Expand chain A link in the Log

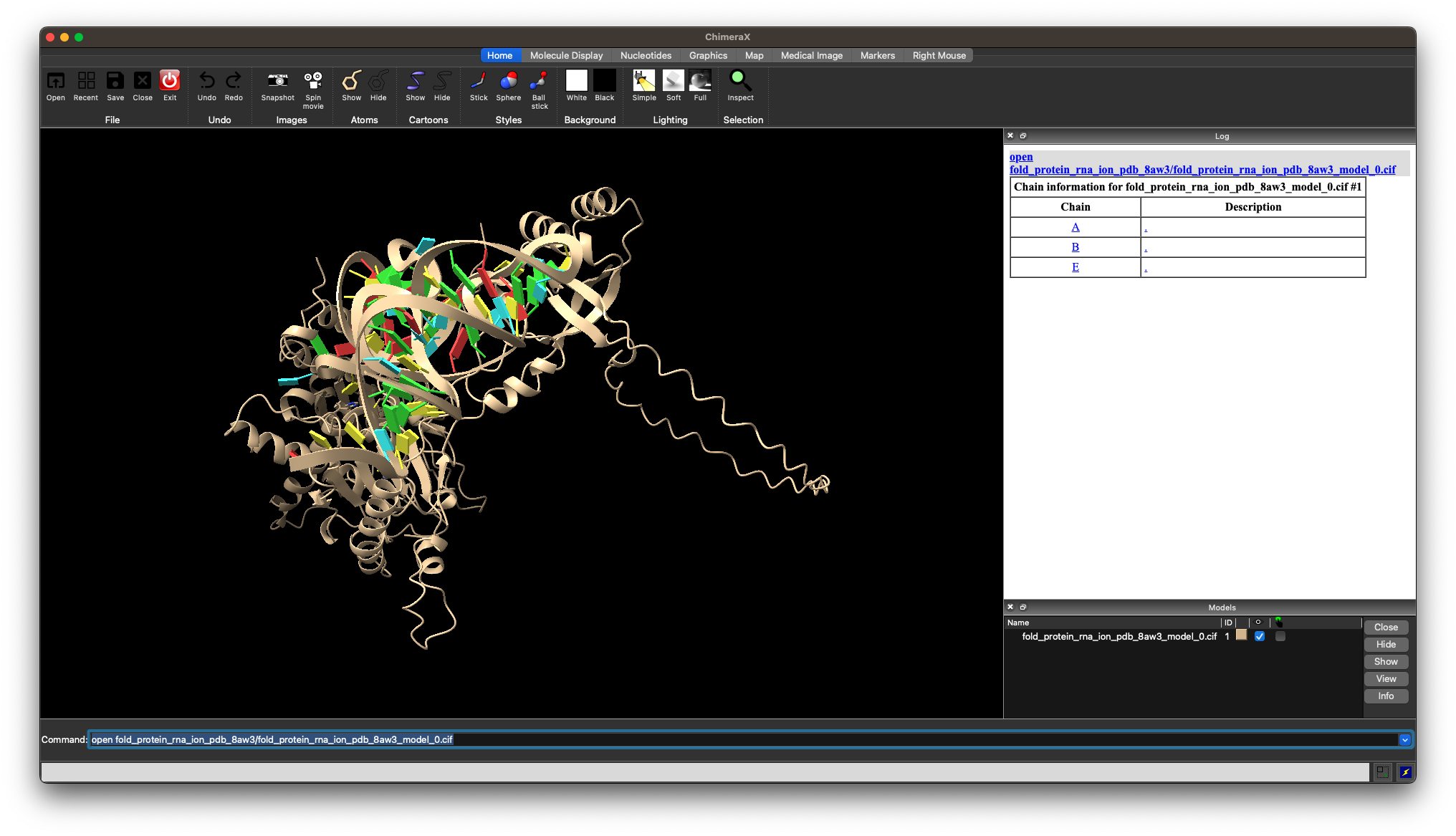click(x=1075, y=227)
